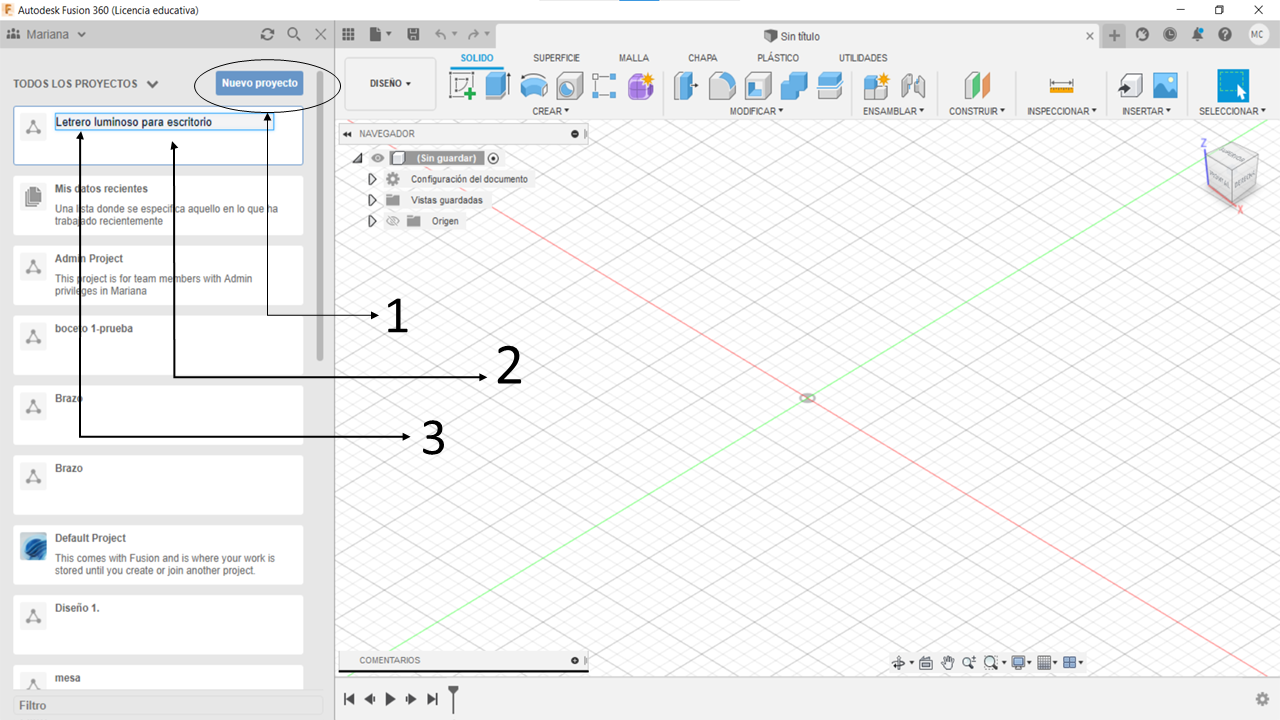Expand Configuración del documento node
Image resolution: width=1280 pixels, height=720 pixels.
373,179
